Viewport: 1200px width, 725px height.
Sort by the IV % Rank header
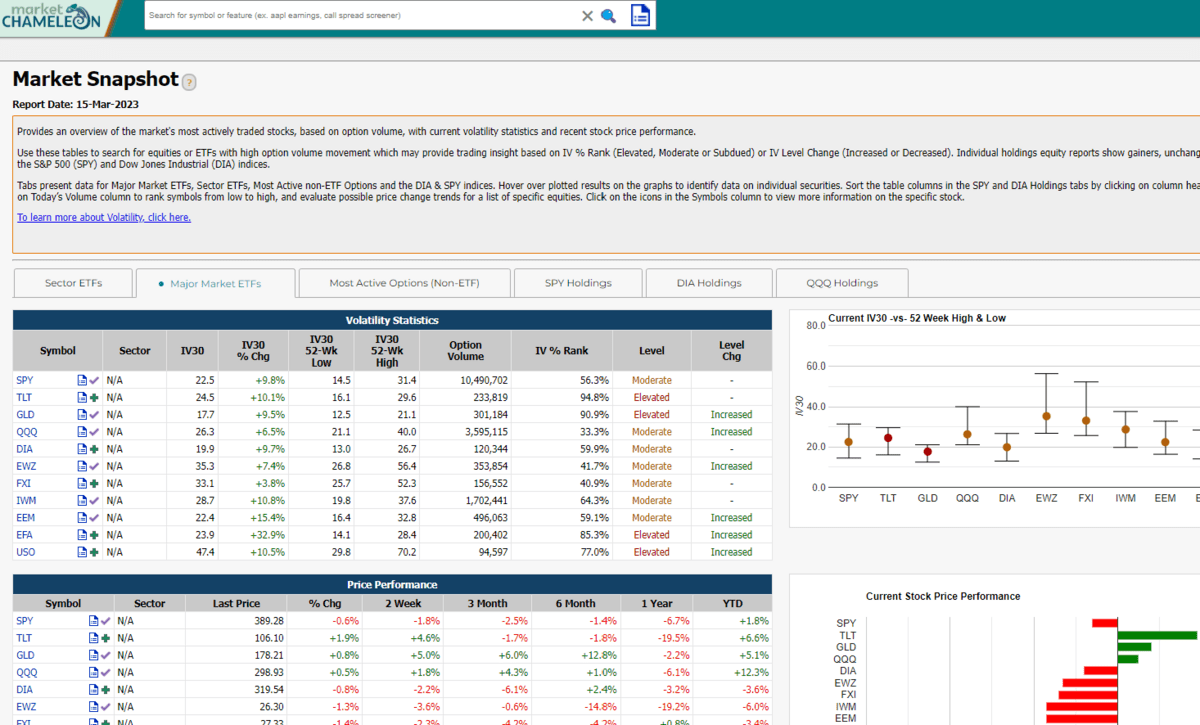pos(562,351)
